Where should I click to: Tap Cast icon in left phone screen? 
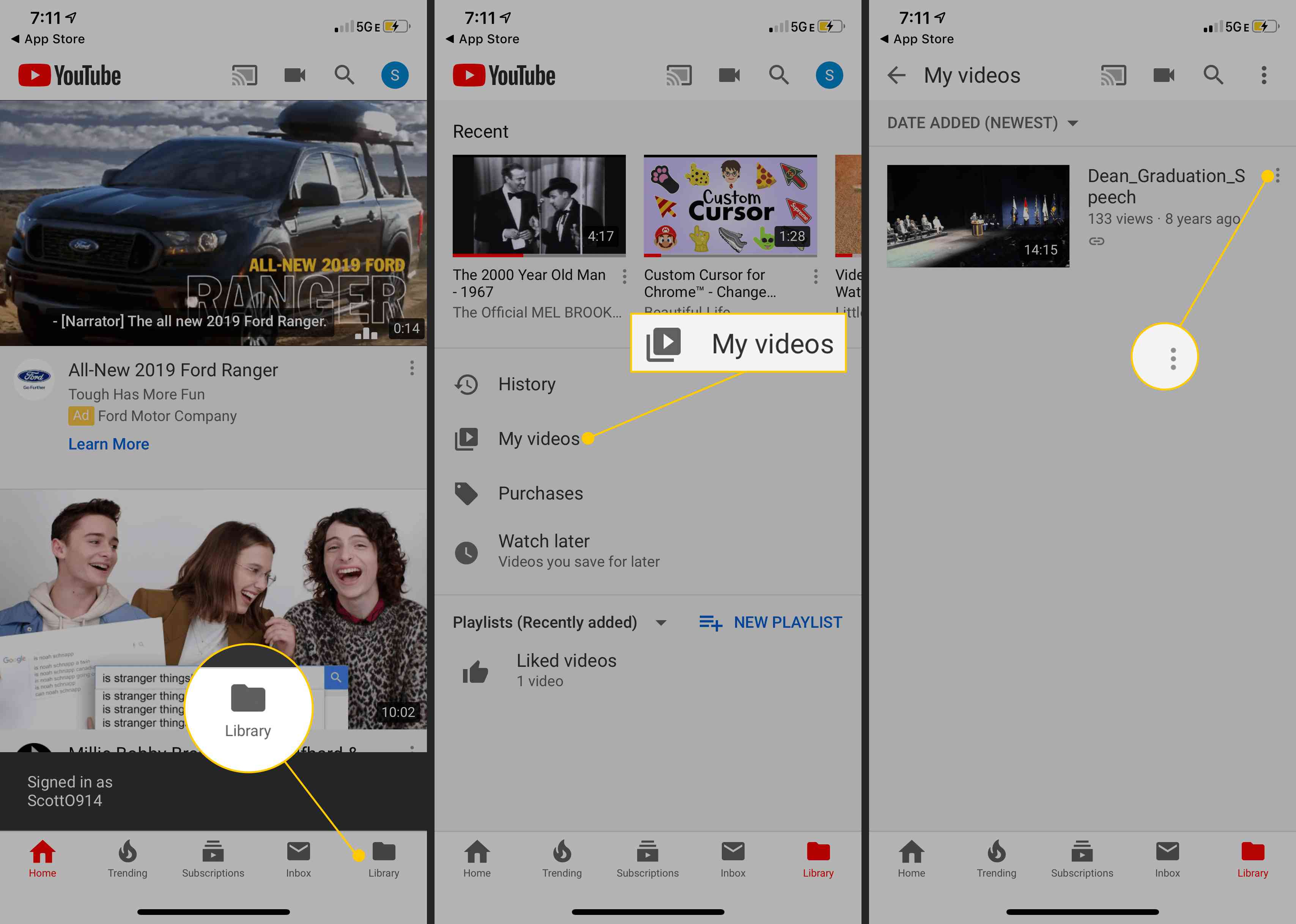244,75
